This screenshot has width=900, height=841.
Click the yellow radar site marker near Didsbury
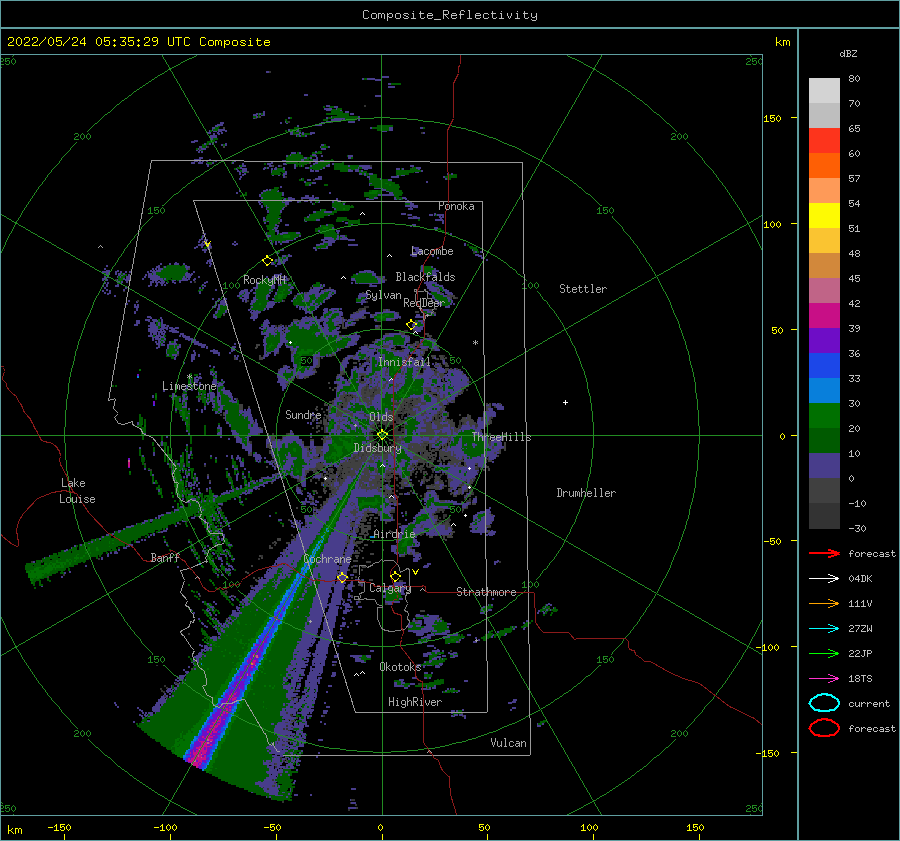[382, 435]
